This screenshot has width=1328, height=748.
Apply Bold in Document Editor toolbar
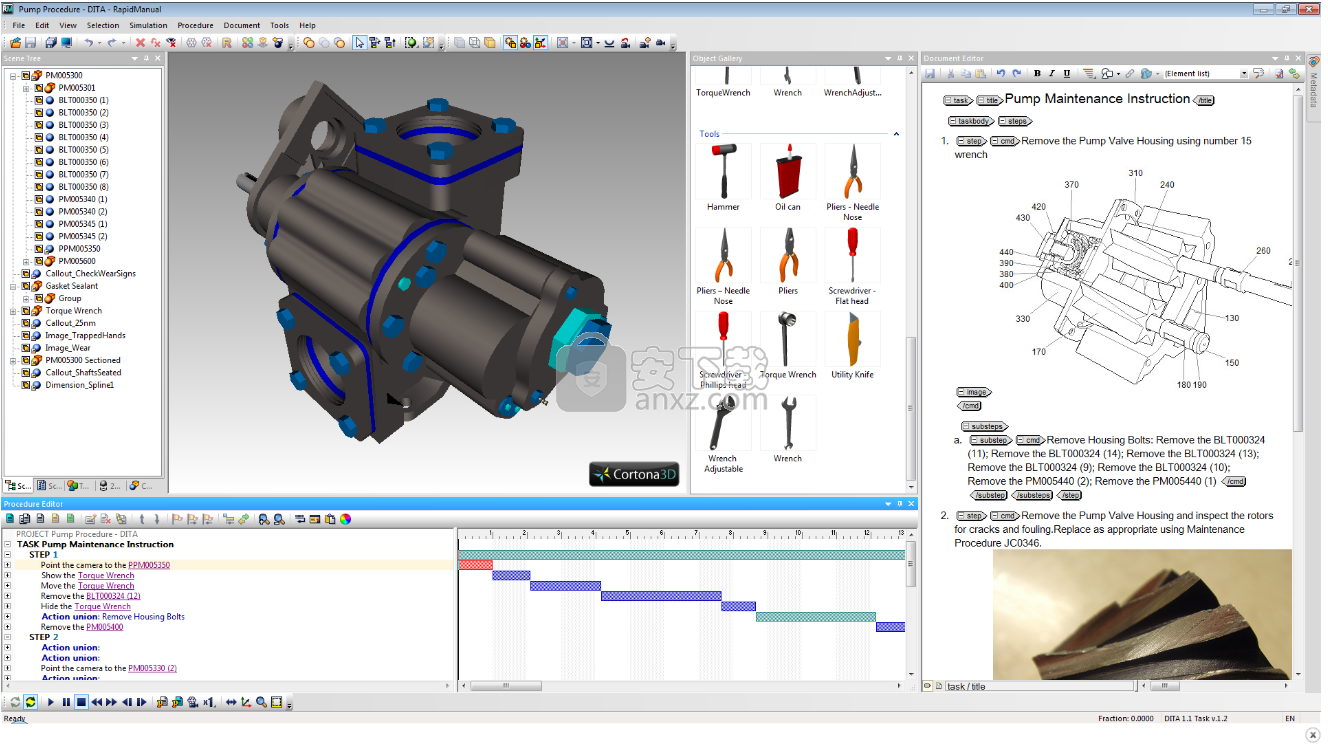pos(1037,73)
